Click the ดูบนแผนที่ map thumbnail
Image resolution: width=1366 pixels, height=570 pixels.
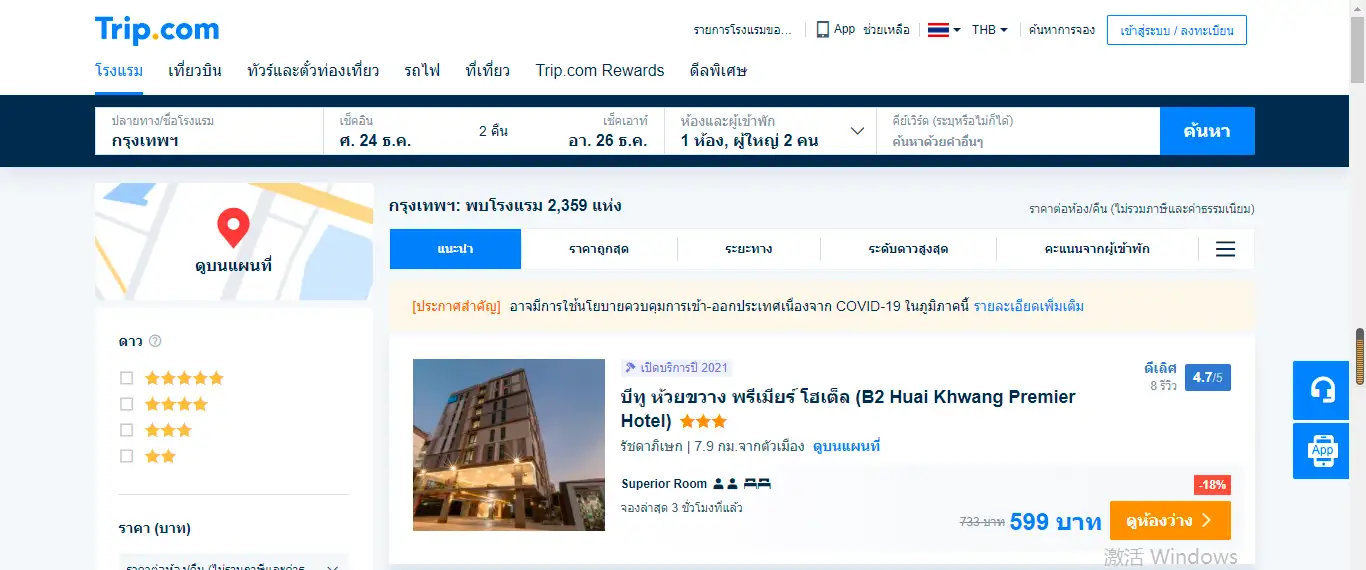[234, 242]
